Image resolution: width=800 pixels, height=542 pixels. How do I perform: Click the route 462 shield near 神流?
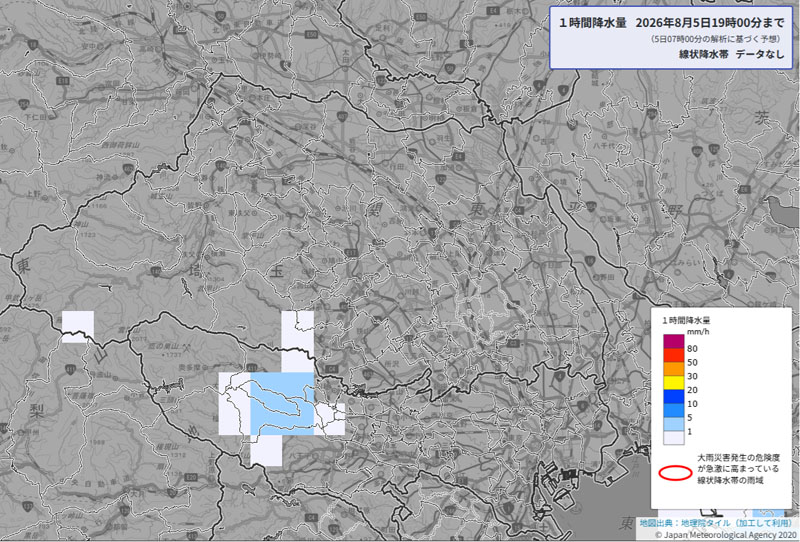coord(128,168)
